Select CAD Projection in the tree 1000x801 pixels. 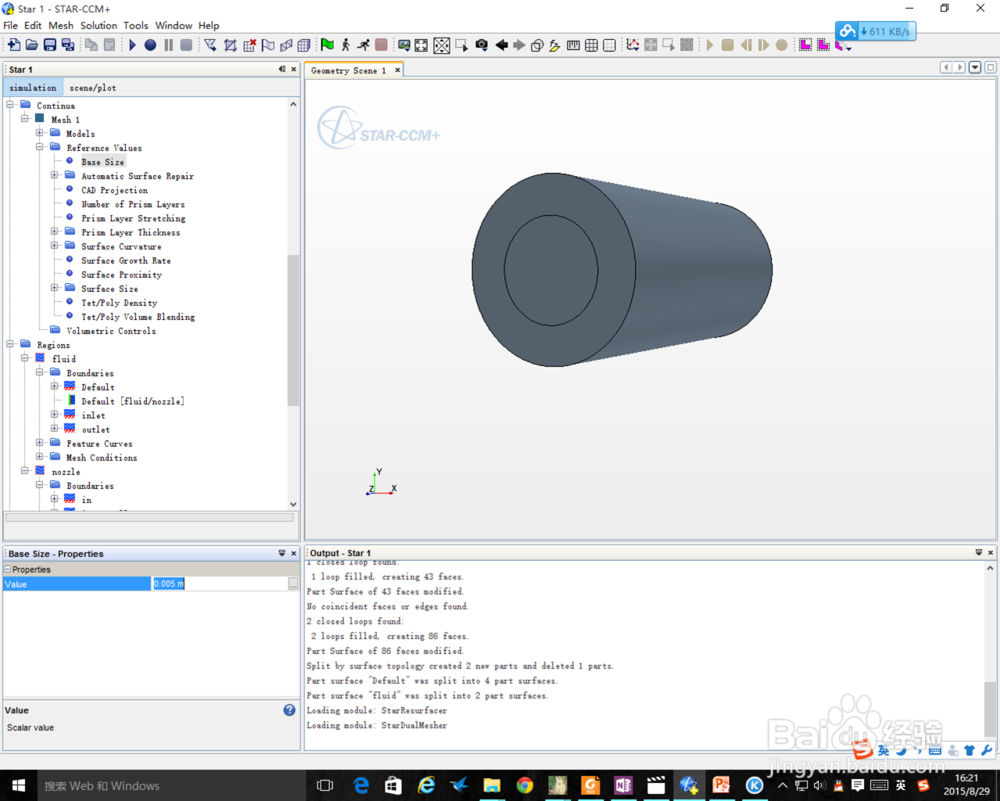tap(114, 190)
